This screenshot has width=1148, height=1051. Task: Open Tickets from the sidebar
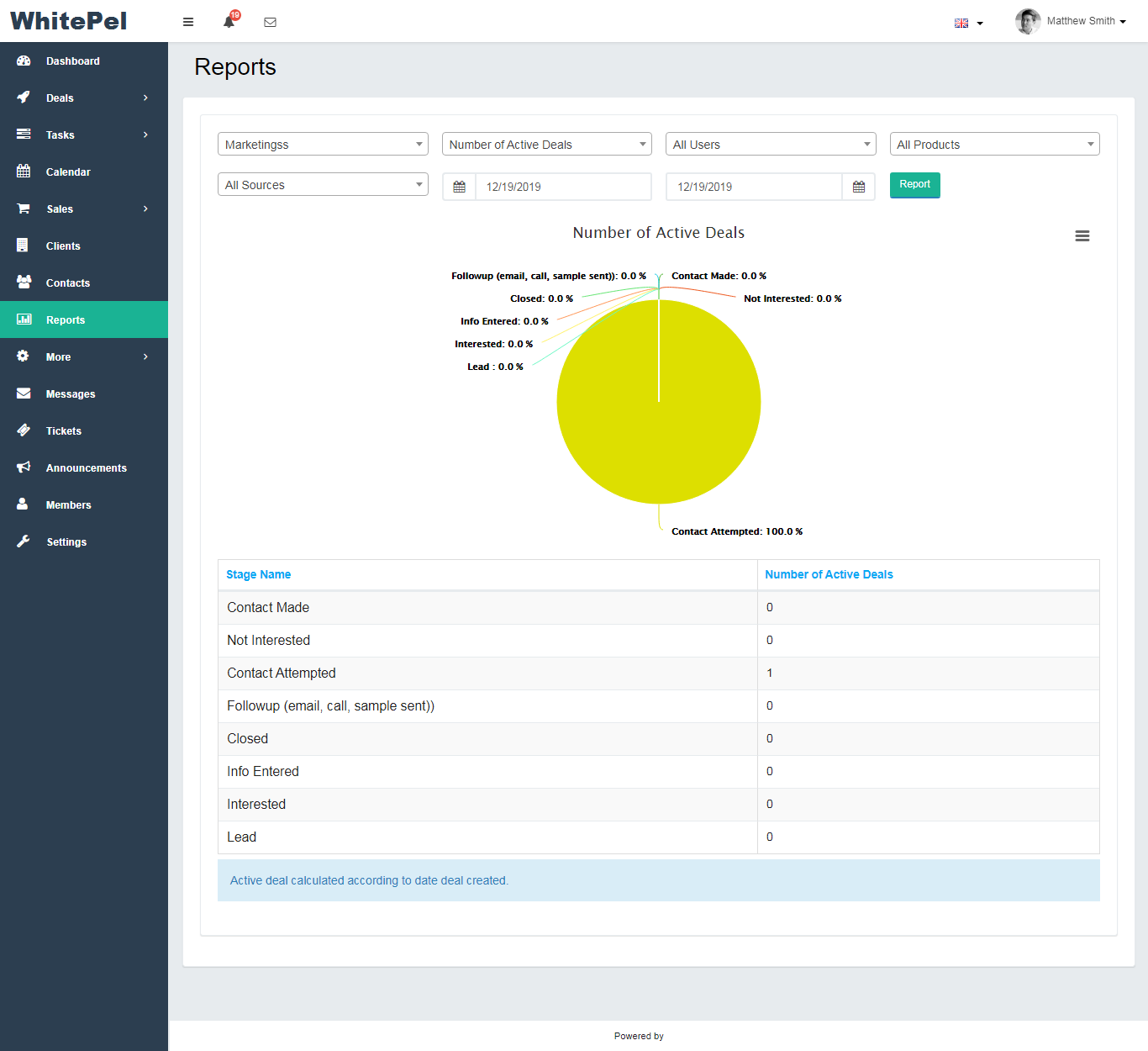coord(64,431)
